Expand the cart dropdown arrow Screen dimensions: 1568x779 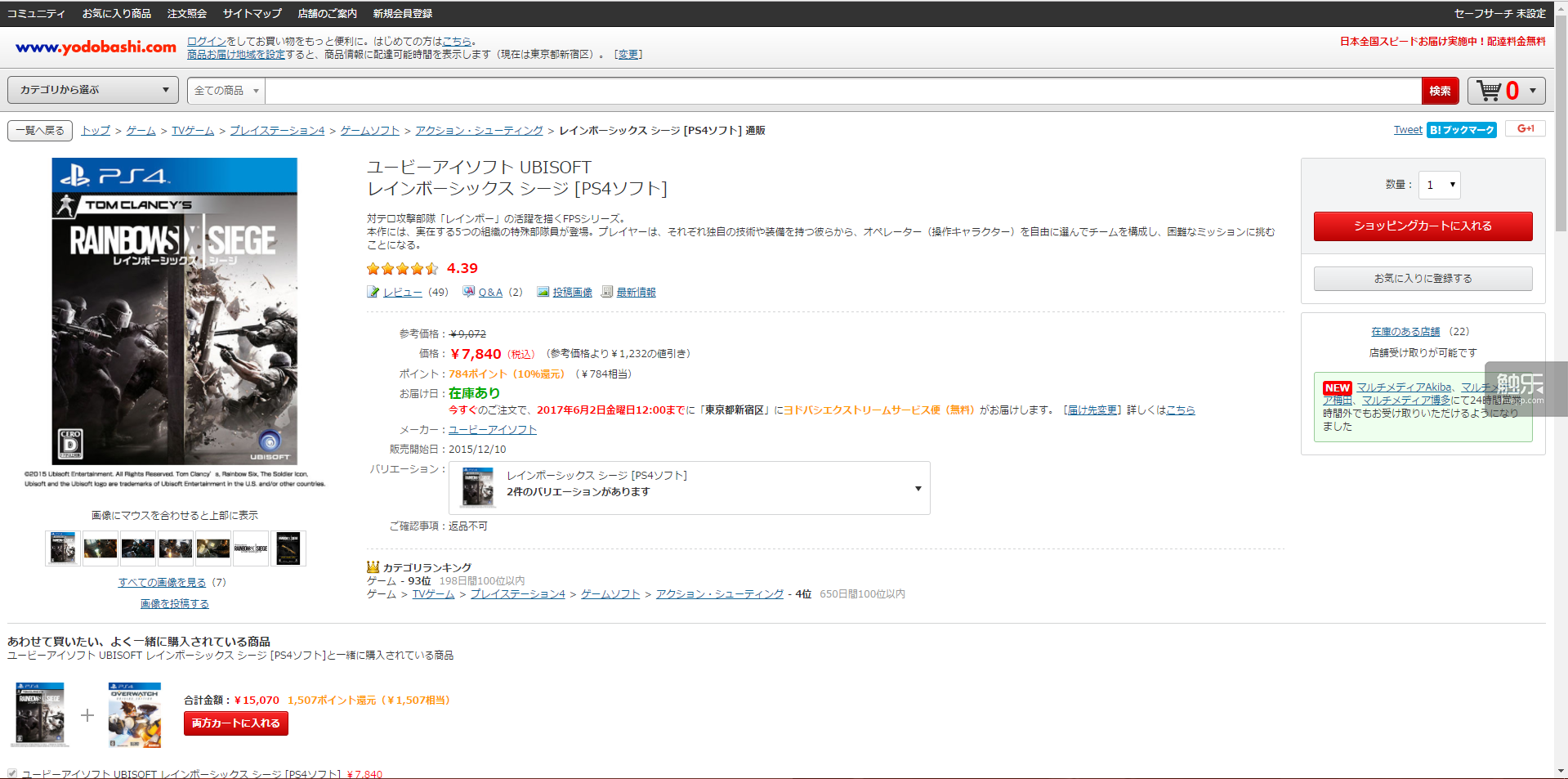[x=1533, y=91]
